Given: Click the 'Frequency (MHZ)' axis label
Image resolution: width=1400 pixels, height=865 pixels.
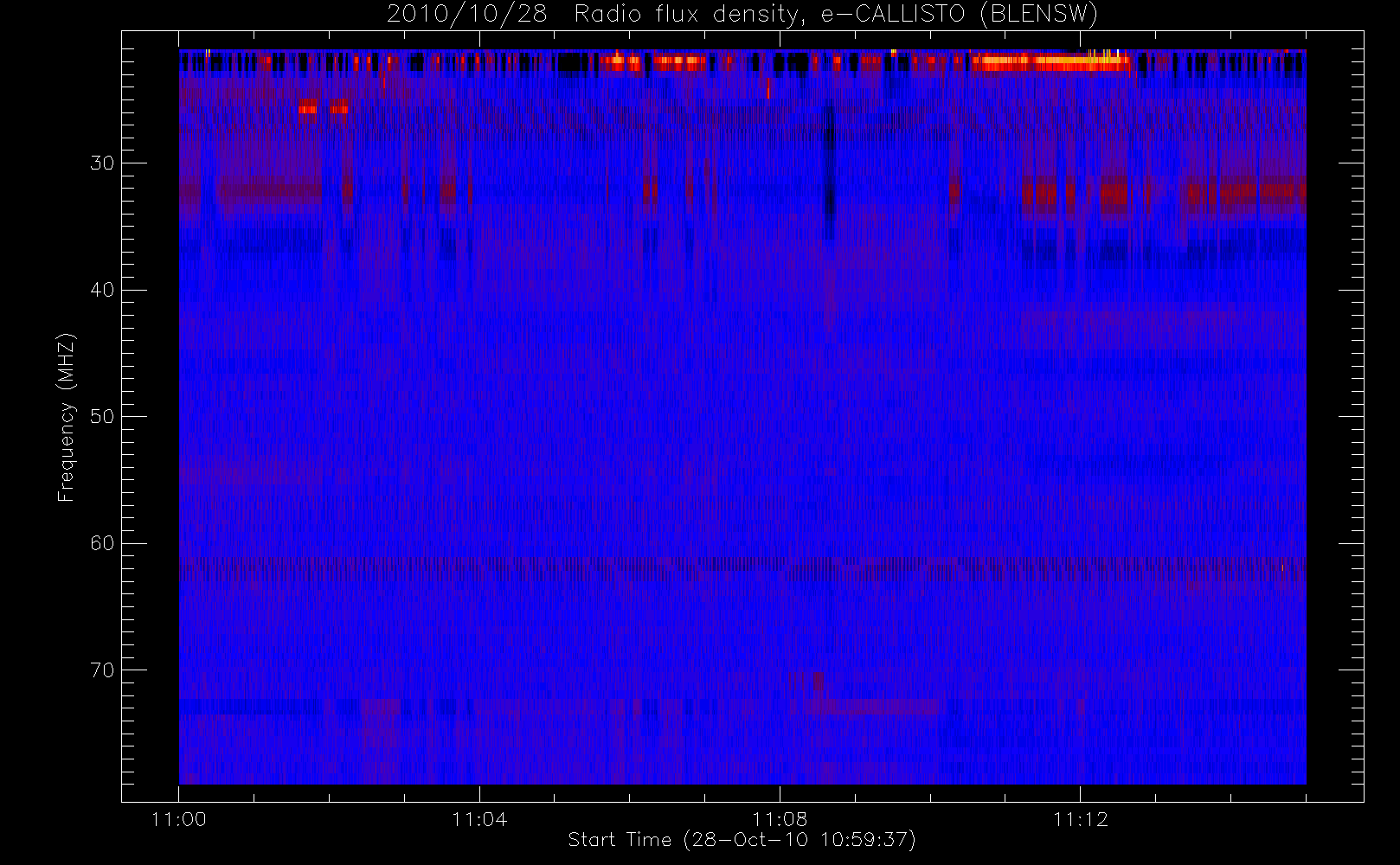Looking at the screenshot, I should [66, 417].
